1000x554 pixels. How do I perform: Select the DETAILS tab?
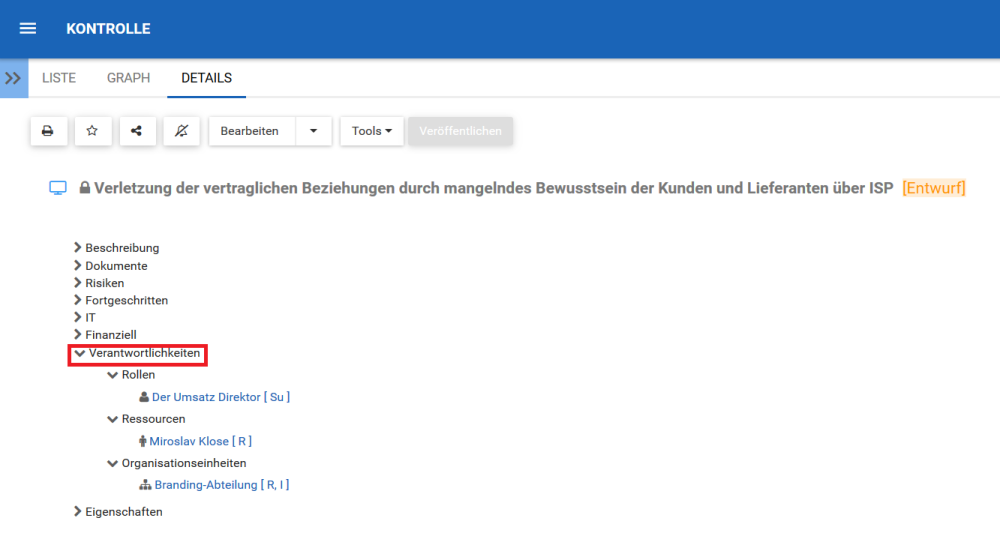[207, 78]
